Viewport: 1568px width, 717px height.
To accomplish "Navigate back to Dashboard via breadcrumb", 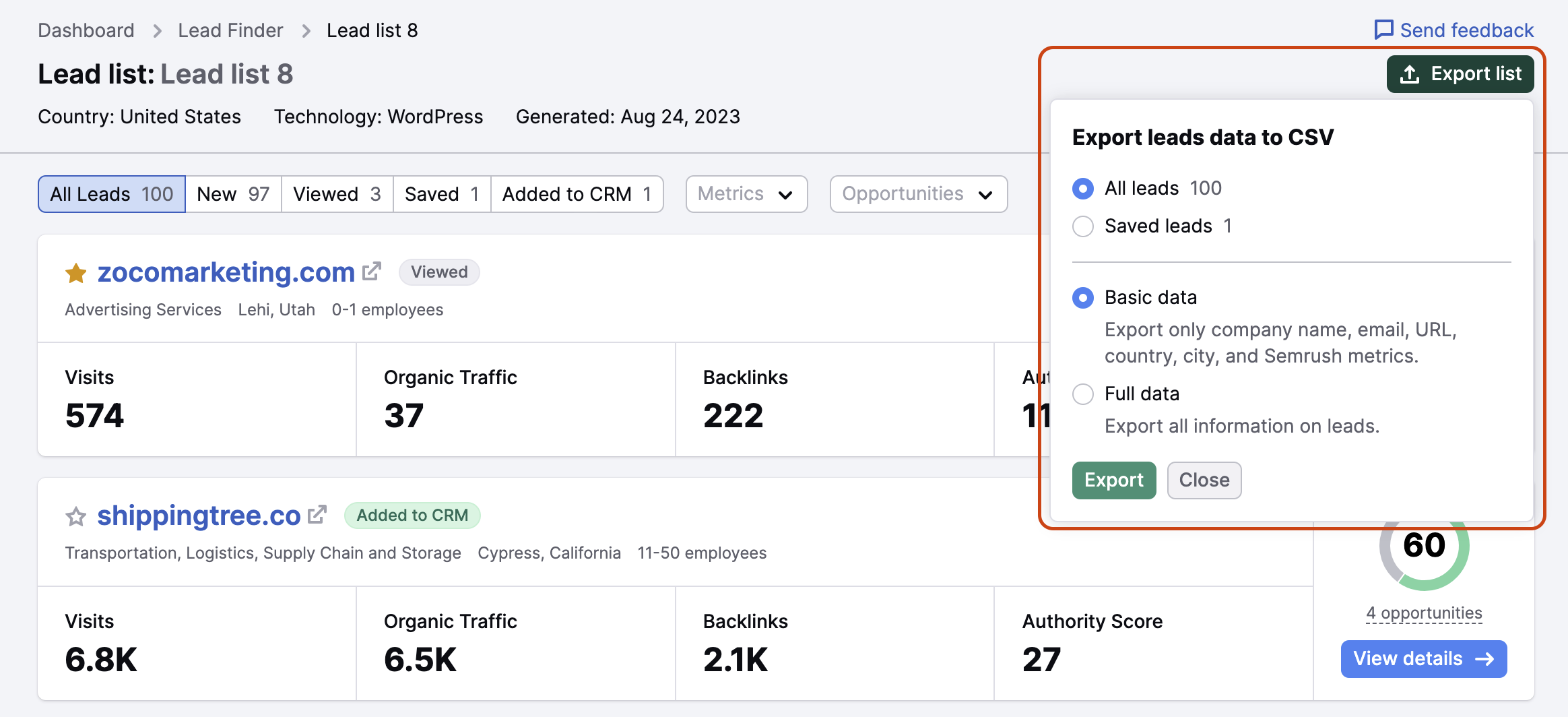I will tap(86, 30).
